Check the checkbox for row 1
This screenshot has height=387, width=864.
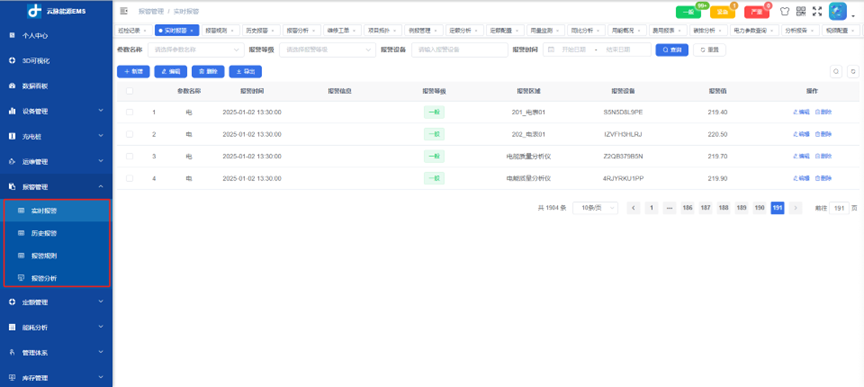point(129,112)
